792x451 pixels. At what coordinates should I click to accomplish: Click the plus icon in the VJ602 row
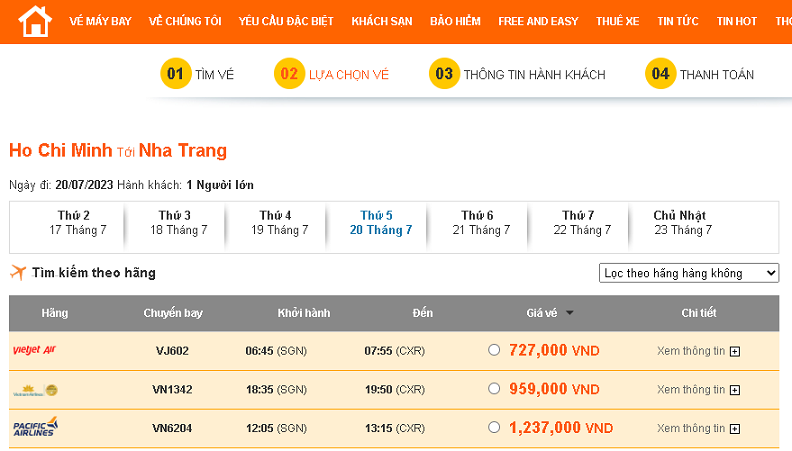(x=735, y=352)
